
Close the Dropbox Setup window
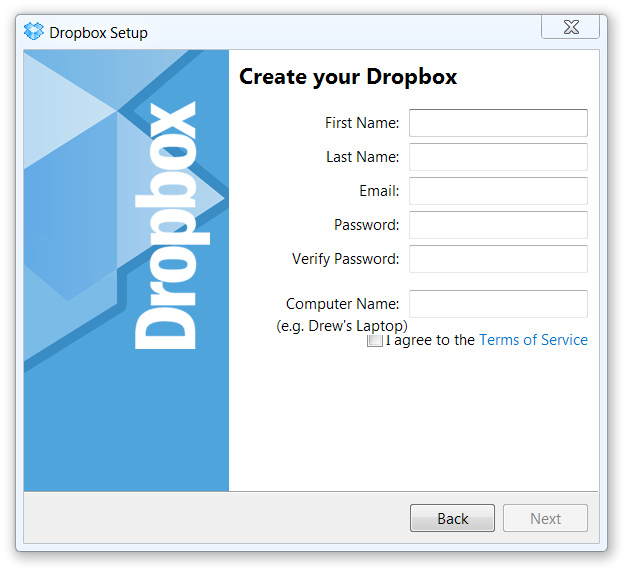pyautogui.click(x=570, y=27)
